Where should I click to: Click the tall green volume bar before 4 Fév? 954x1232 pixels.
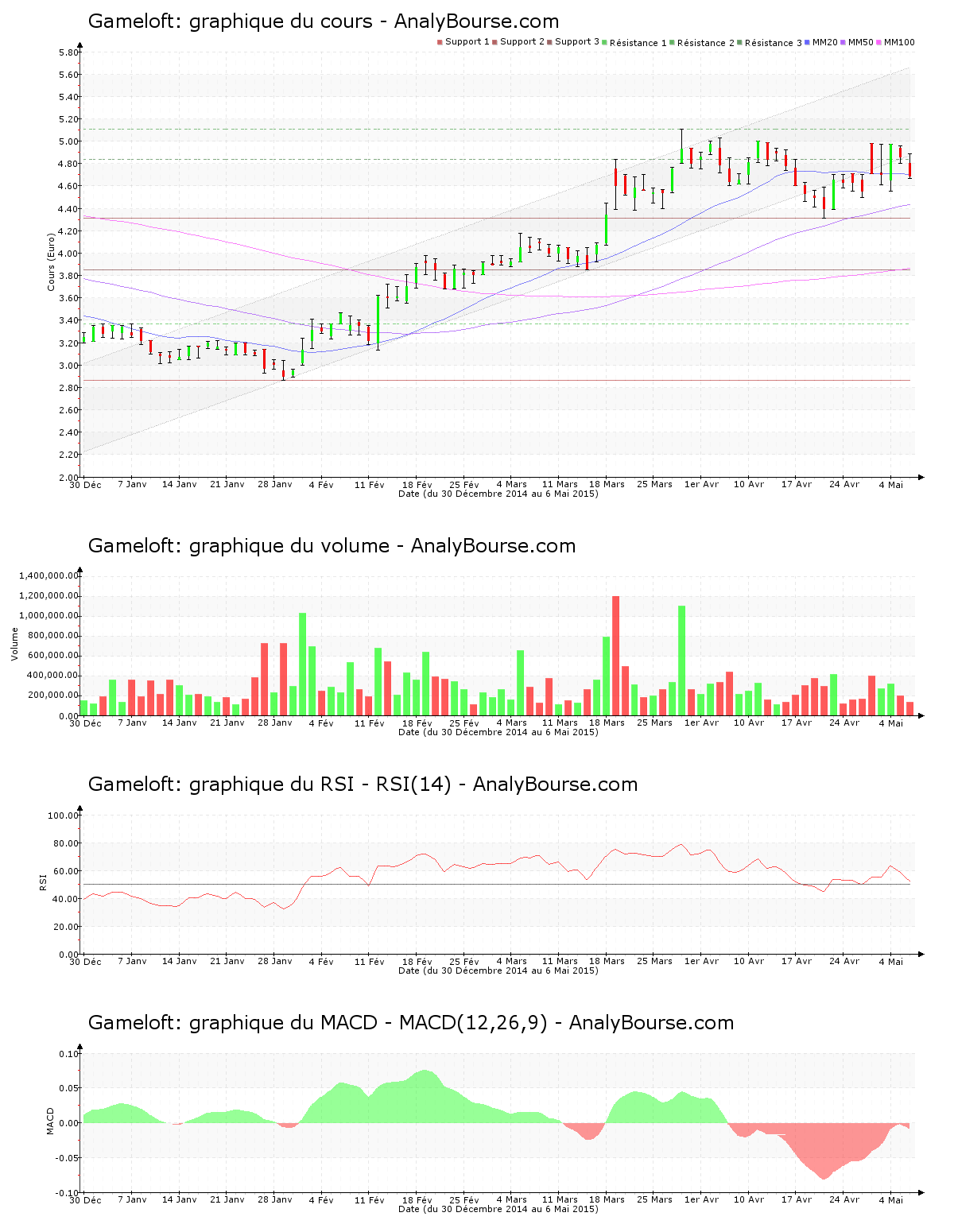click(302, 664)
